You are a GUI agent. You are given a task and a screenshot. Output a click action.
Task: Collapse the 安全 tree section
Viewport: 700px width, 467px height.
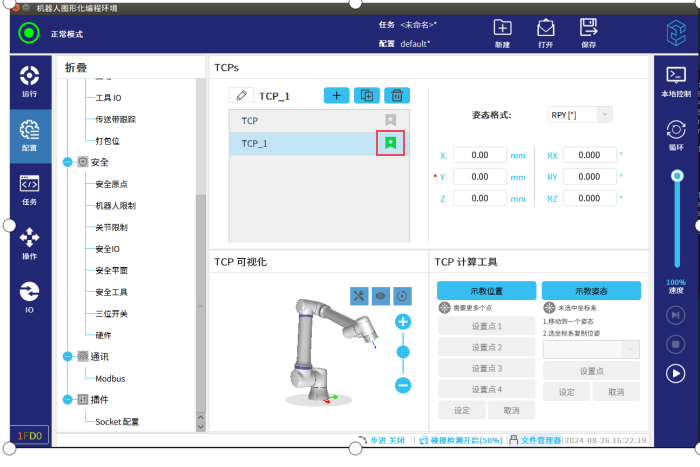[x=68, y=162]
